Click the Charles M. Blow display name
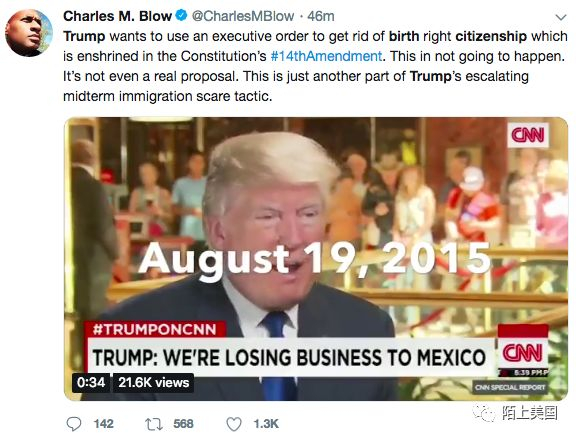This screenshot has height=438, width=576. pos(118,16)
